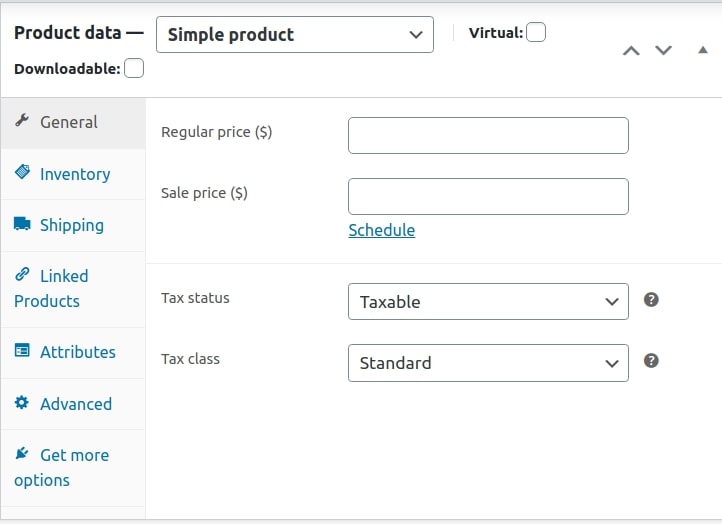Click the truck icon beside Shipping
Image resolution: width=722 pixels, height=524 pixels.
[x=22, y=224]
